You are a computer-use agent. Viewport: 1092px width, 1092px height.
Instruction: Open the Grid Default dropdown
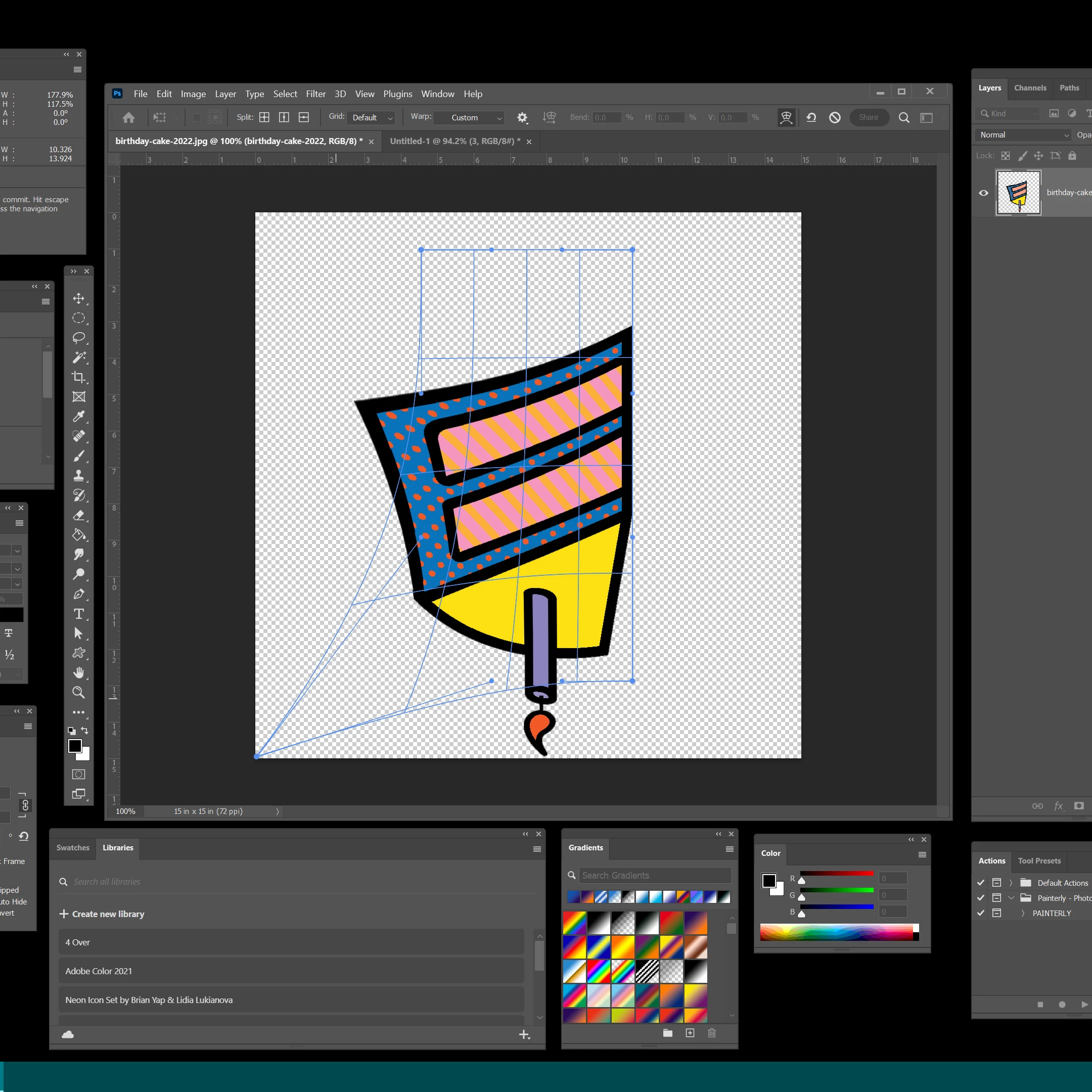click(372, 118)
